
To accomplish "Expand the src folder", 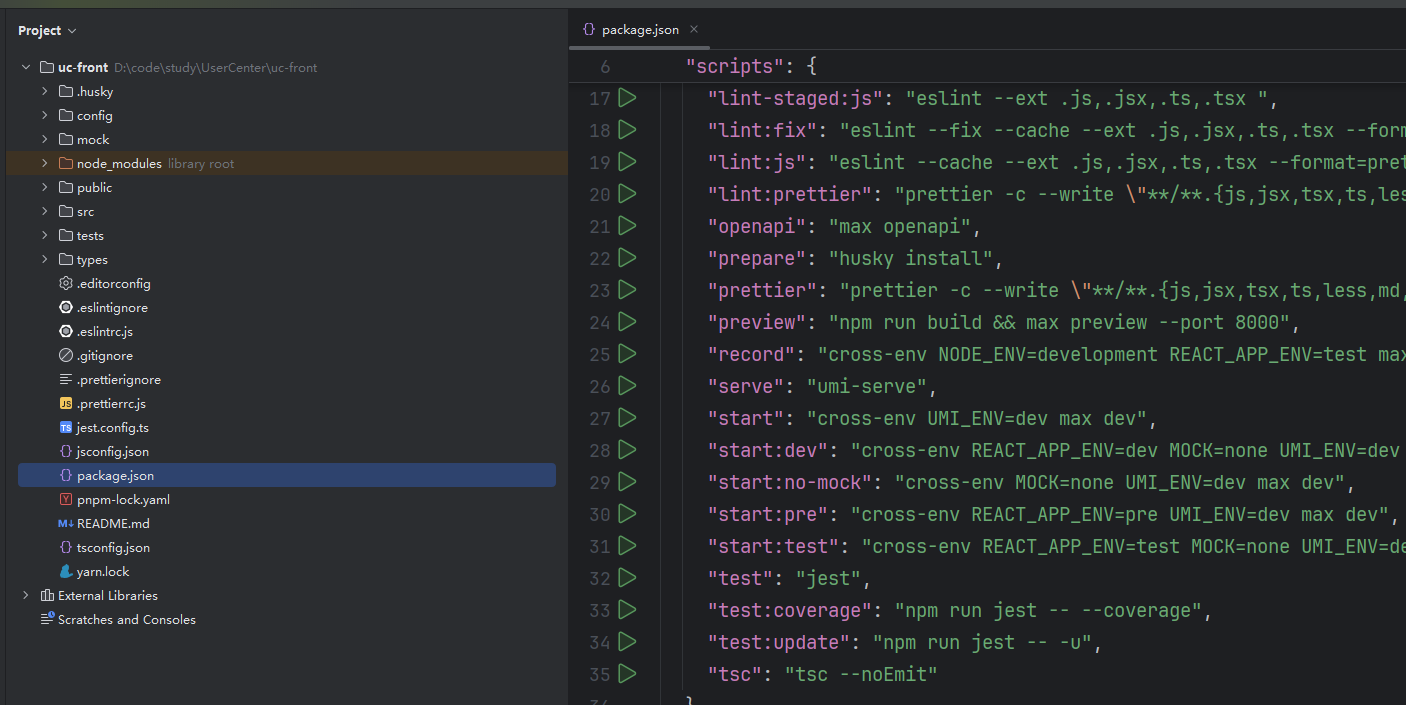I will 45,211.
